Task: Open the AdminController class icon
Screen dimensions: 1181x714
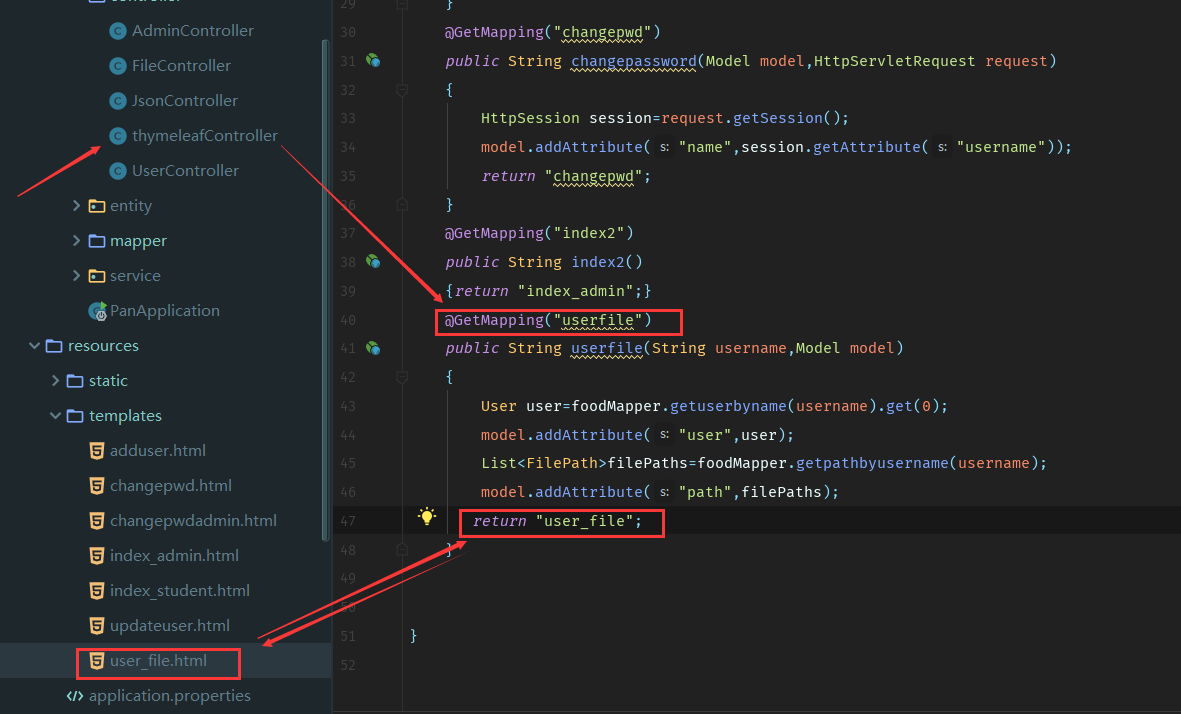Action: point(117,31)
